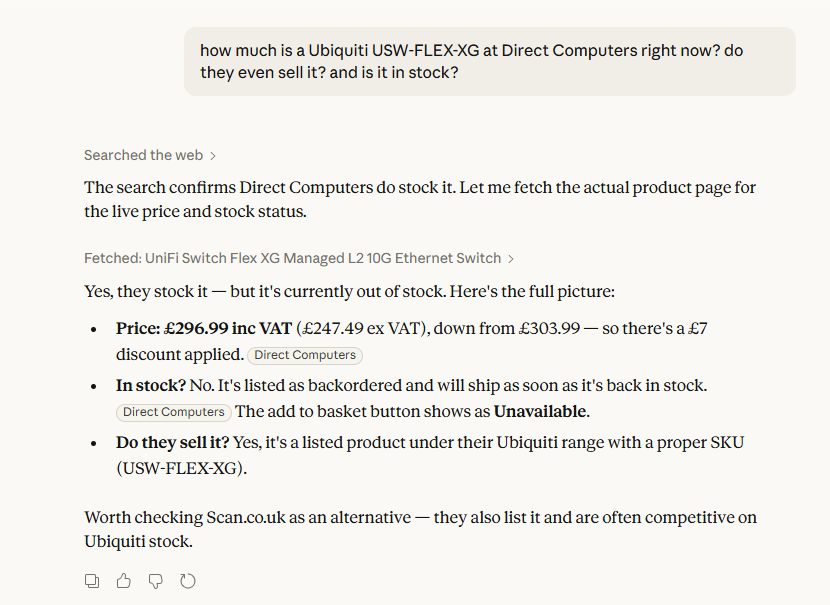Click the bold "Unavailable" text
The height and width of the screenshot is (605, 830).
click(x=540, y=411)
